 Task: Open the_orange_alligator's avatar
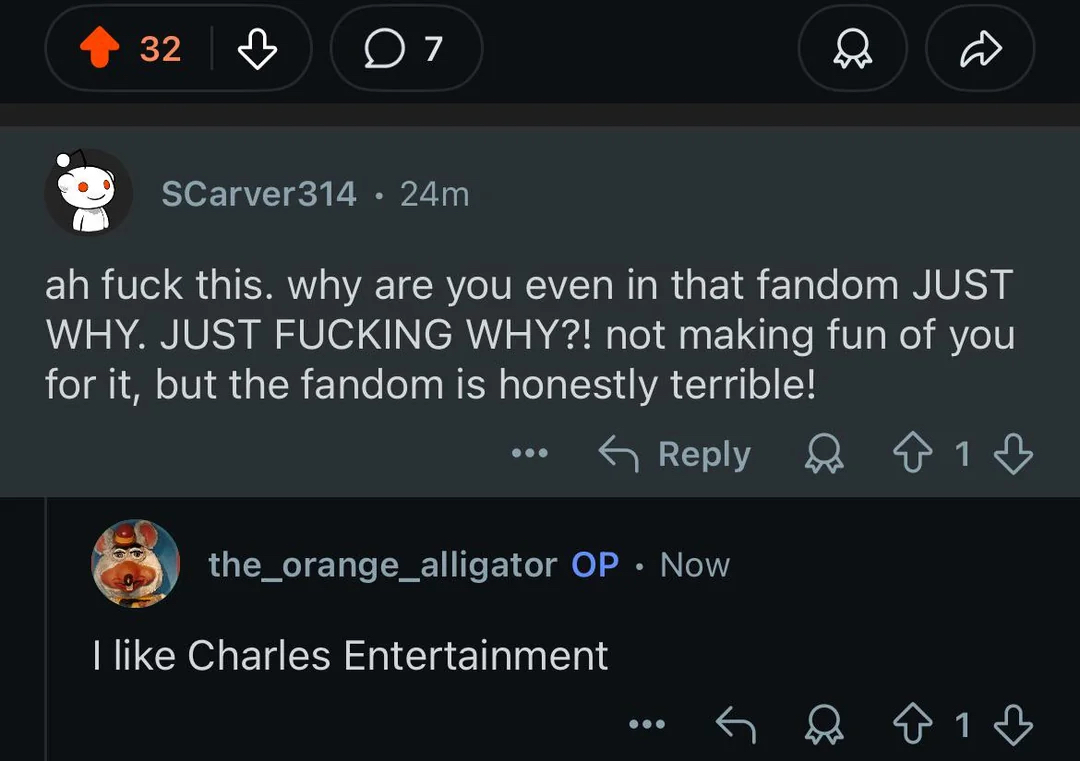pos(135,564)
